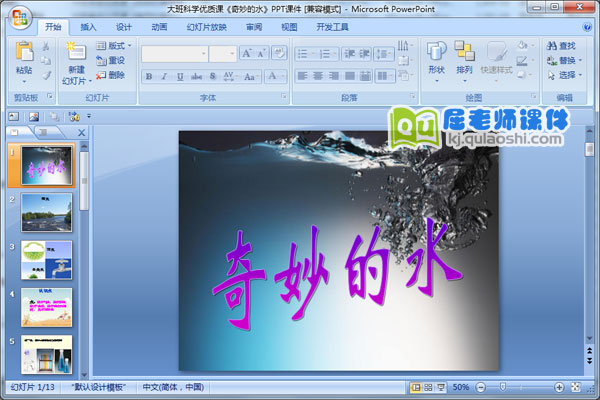600x400 pixels.
Task: Select slide 4 thumbnail
Action: click(x=46, y=307)
